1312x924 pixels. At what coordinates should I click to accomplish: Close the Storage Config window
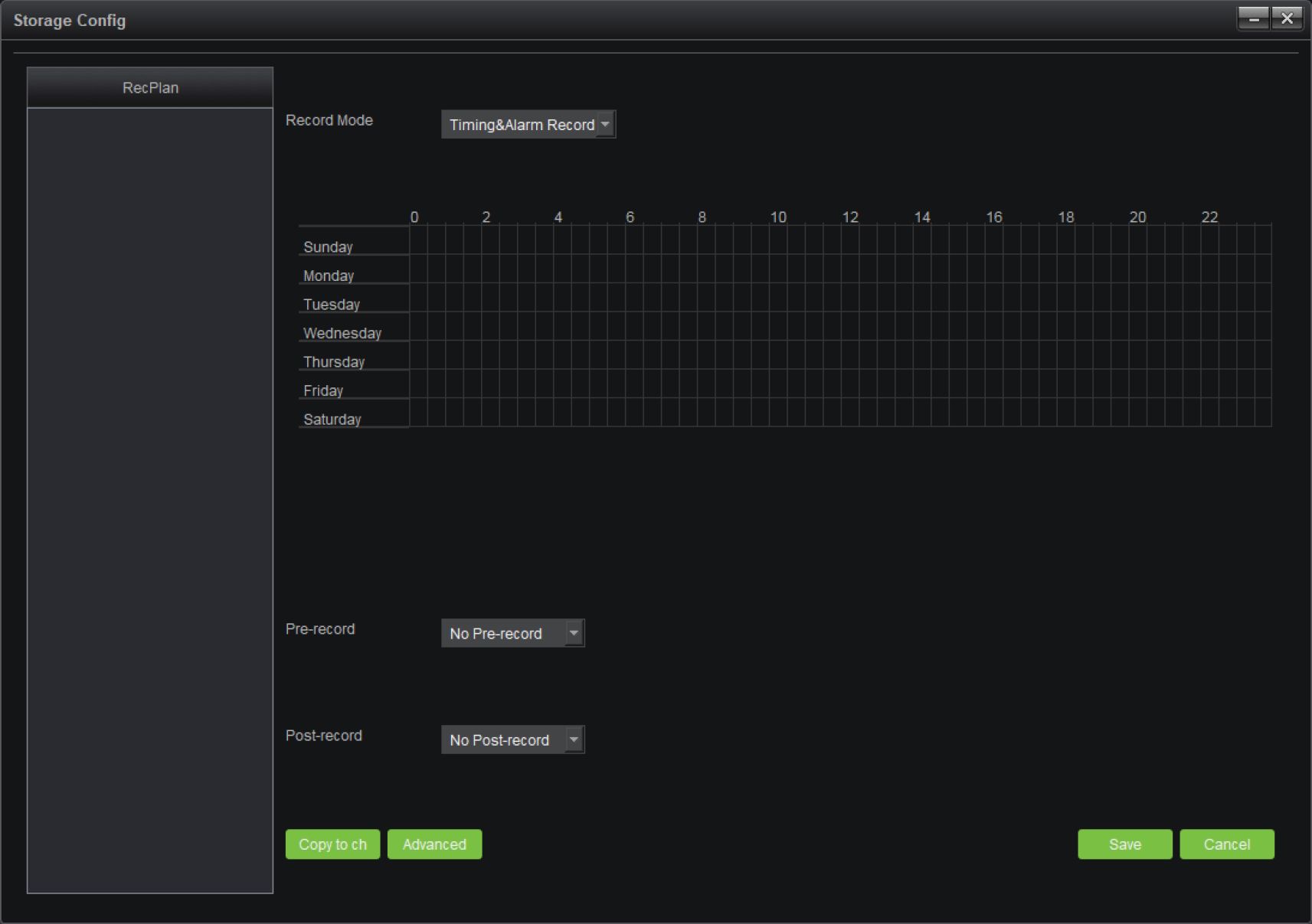[1287, 18]
